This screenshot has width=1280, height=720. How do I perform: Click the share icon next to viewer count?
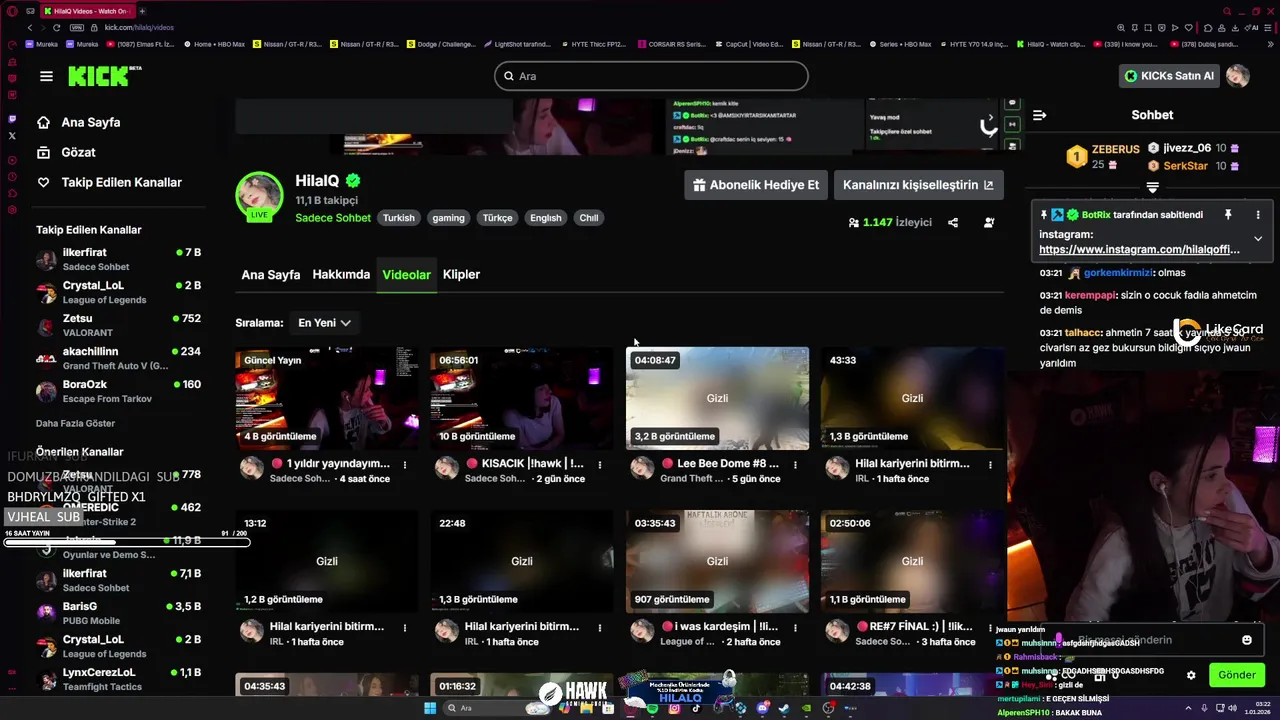[953, 223]
